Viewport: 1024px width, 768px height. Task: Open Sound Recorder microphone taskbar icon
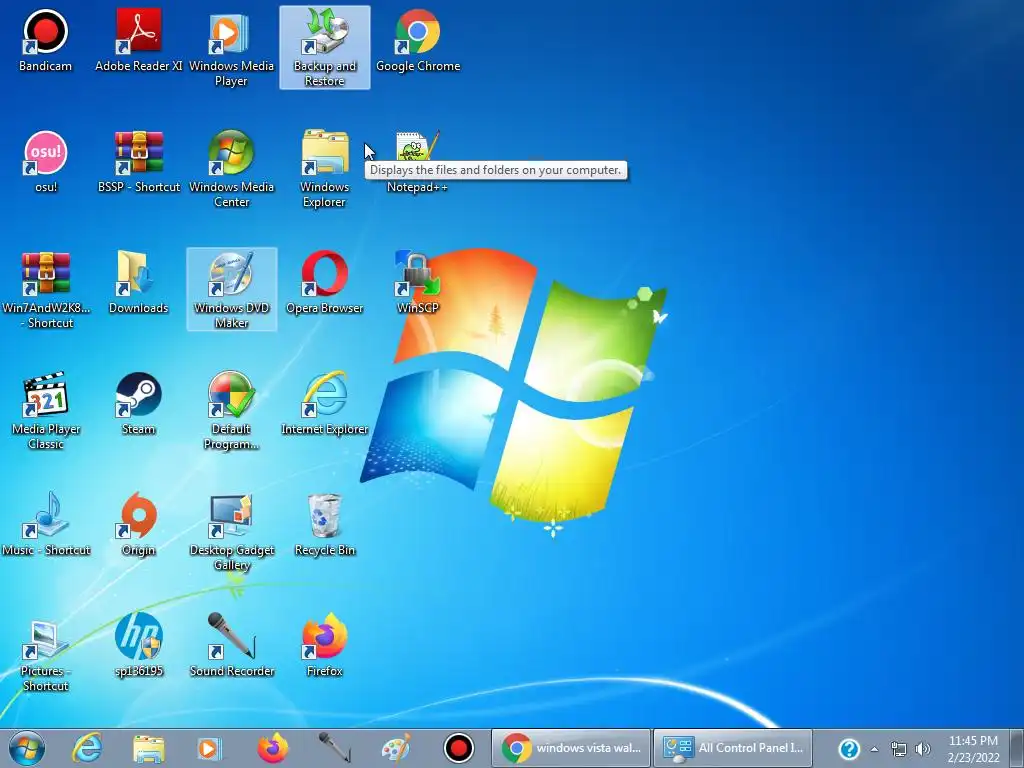tap(334, 748)
